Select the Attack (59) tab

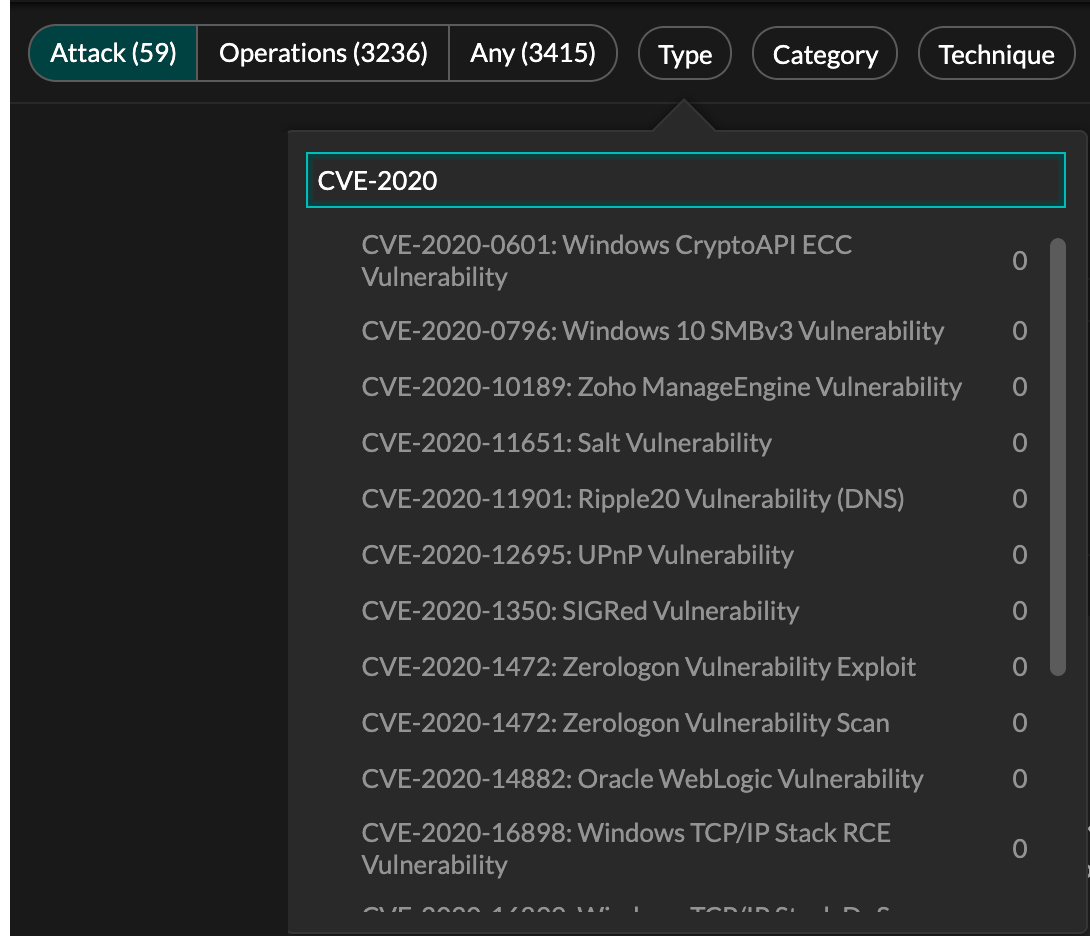point(113,54)
